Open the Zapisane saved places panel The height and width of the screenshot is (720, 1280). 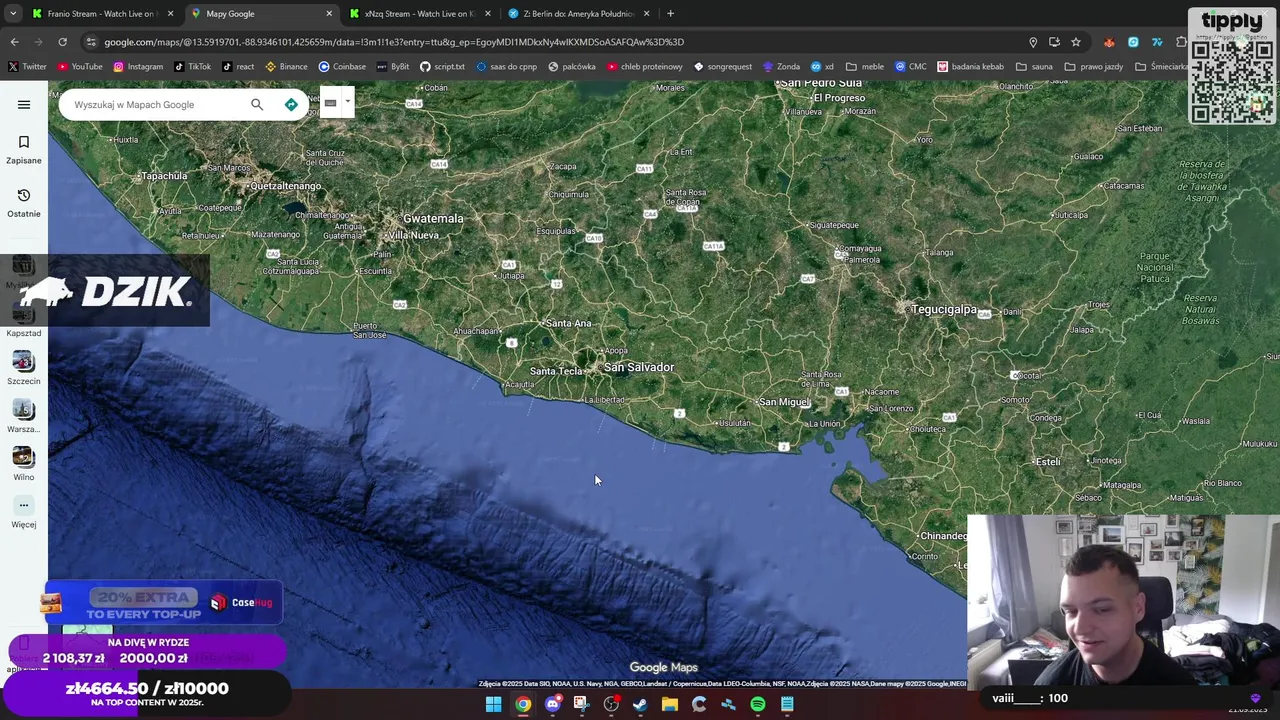pyautogui.click(x=24, y=150)
